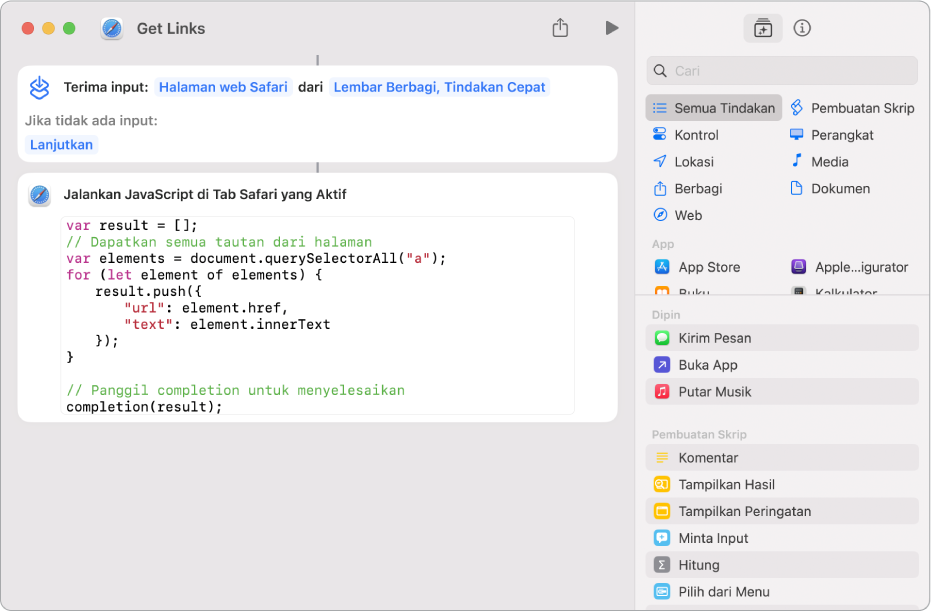Image resolution: width=931 pixels, height=612 pixels.
Task: Open Dokumen category
Action: click(830, 189)
